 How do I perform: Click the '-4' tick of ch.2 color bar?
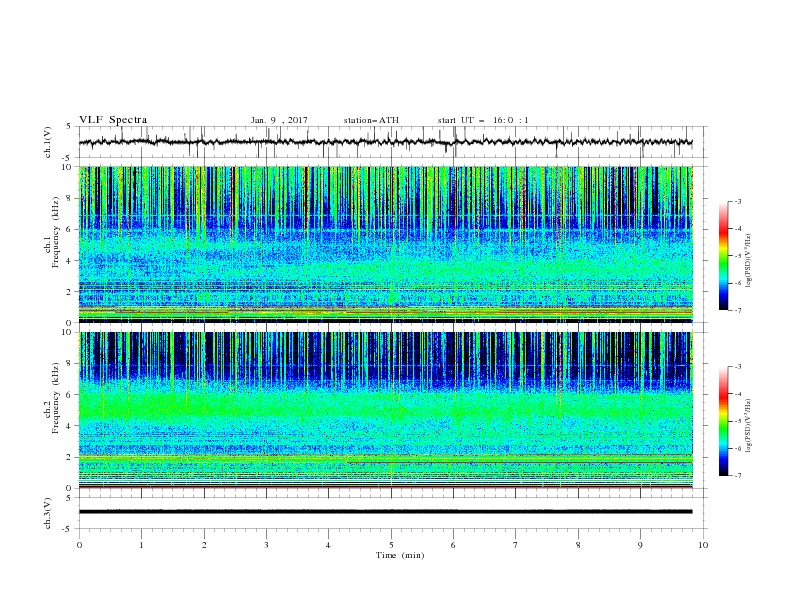(737, 394)
